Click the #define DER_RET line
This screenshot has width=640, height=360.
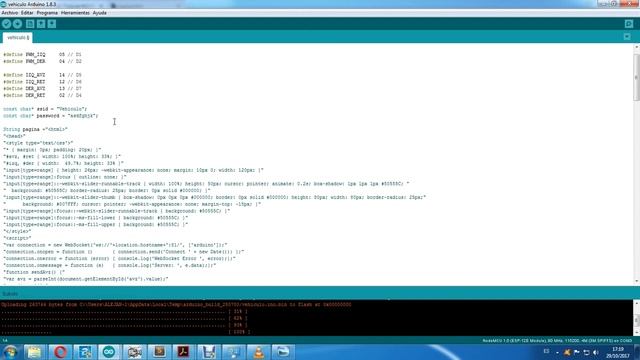(x=42, y=96)
